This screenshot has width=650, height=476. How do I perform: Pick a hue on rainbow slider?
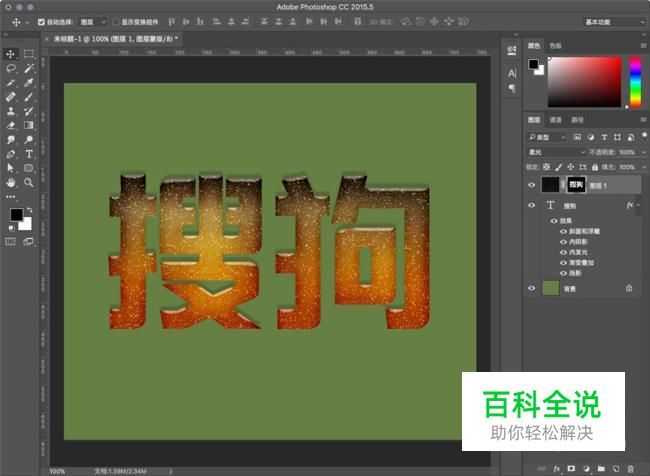[x=635, y=82]
